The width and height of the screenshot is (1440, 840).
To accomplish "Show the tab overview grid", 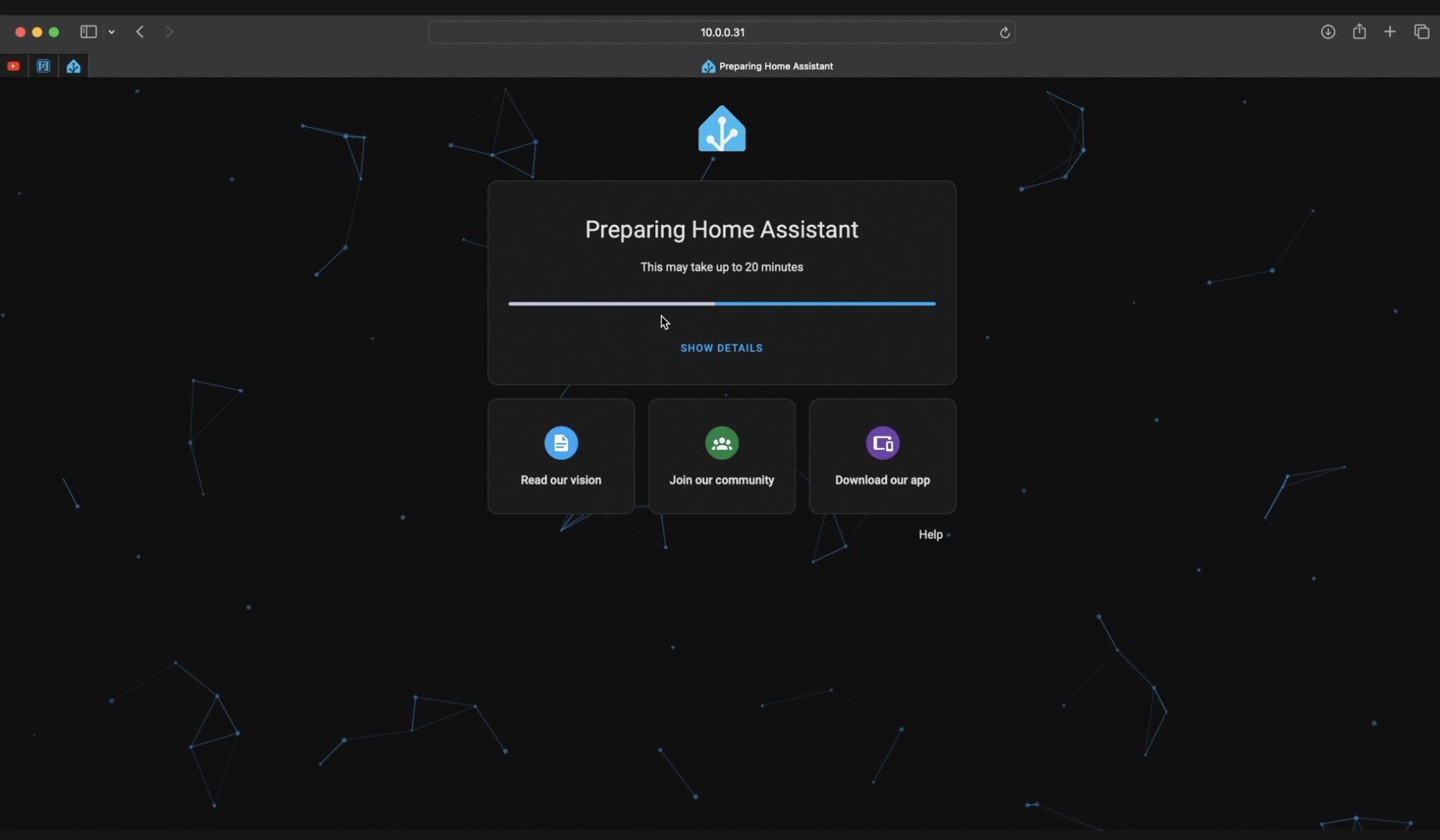I will click(1420, 32).
